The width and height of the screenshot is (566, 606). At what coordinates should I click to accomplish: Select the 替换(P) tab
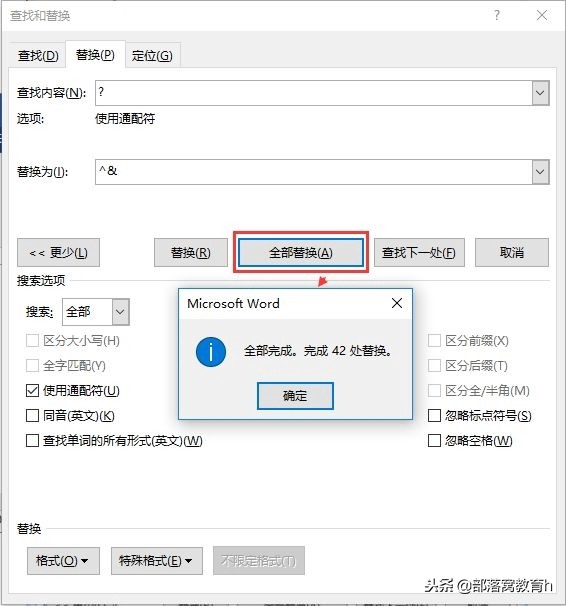[x=95, y=55]
